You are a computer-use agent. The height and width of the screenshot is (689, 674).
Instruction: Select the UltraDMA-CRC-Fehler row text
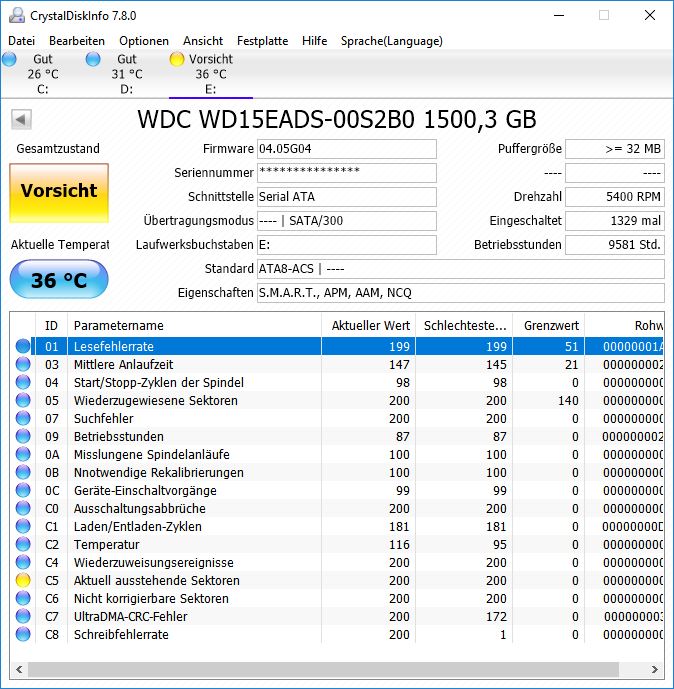pyautogui.click(x=130, y=616)
